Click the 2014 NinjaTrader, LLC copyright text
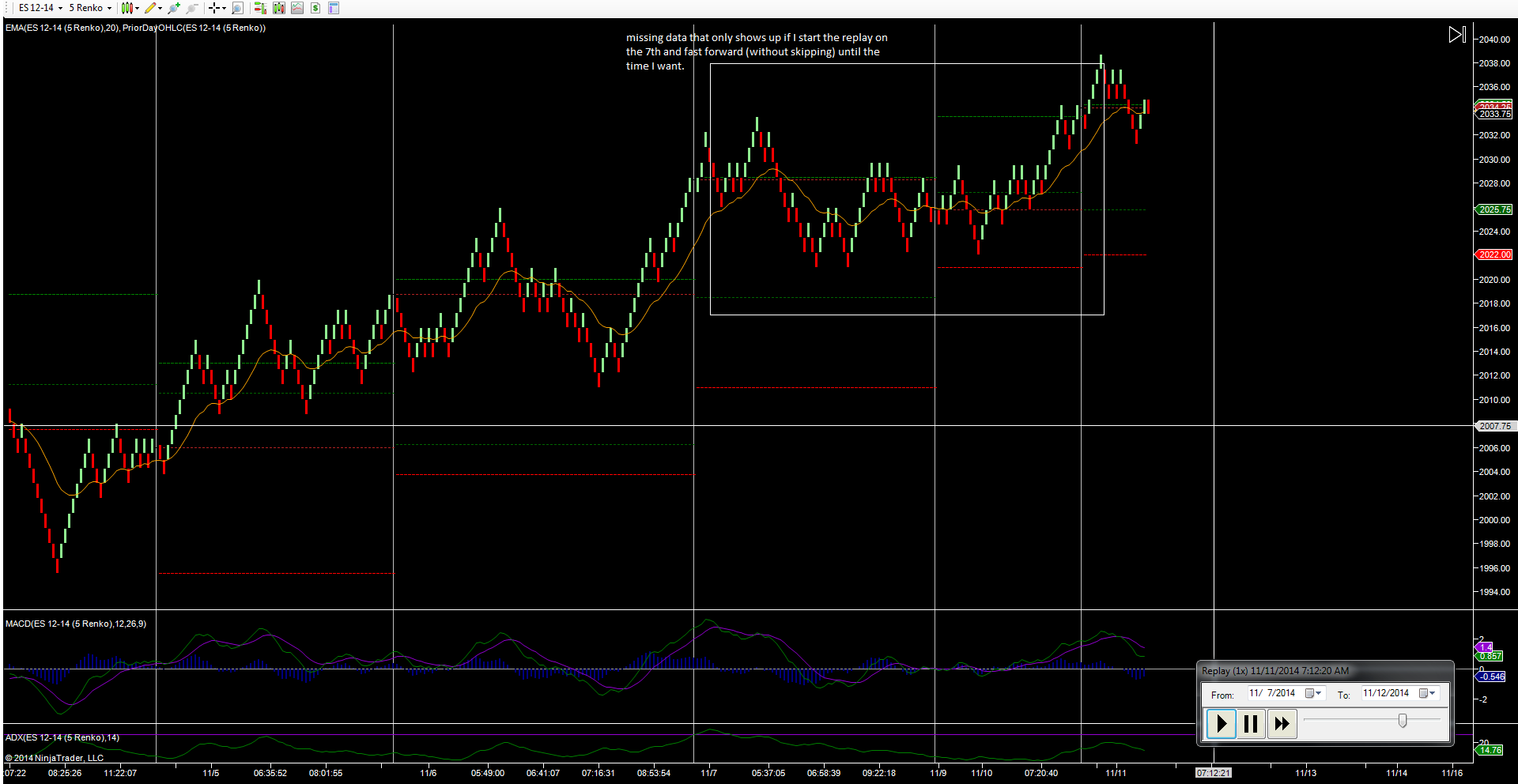This screenshot has height=784, width=1518. coord(55,758)
